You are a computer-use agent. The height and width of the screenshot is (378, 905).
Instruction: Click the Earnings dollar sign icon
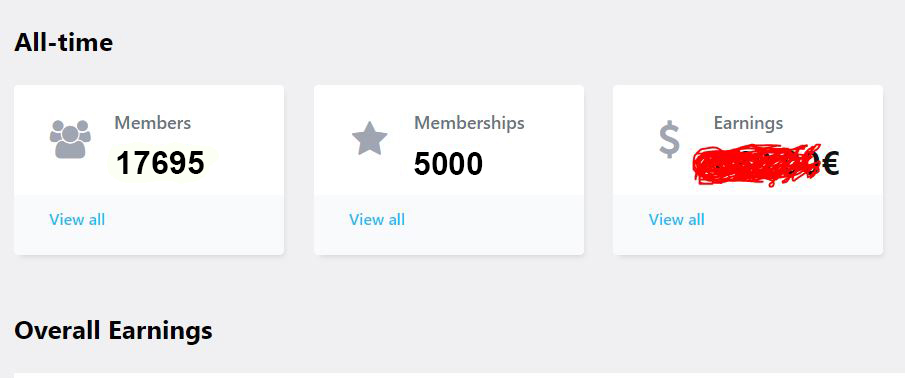[x=670, y=141]
